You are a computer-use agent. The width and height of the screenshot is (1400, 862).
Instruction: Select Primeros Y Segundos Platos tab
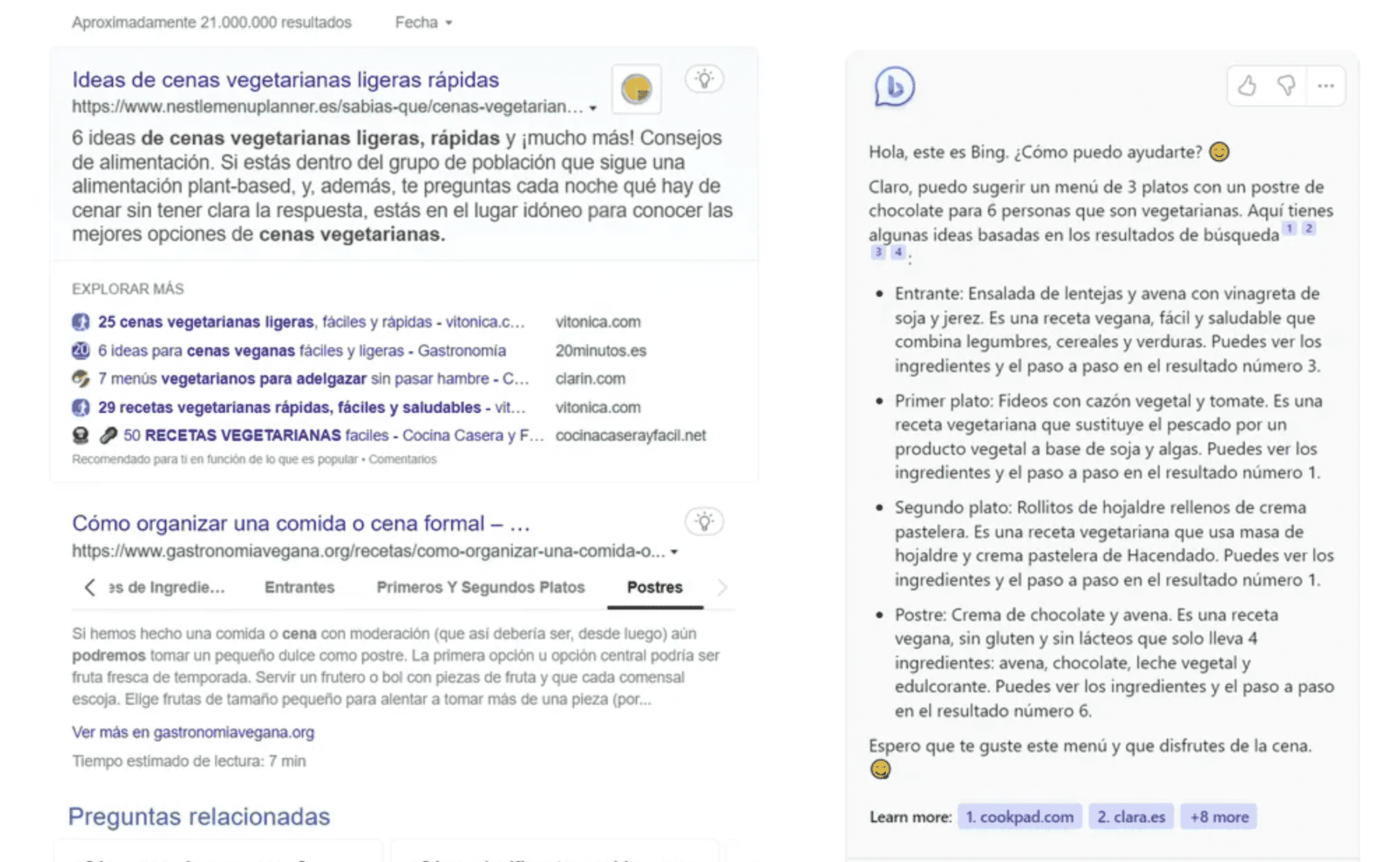481,587
